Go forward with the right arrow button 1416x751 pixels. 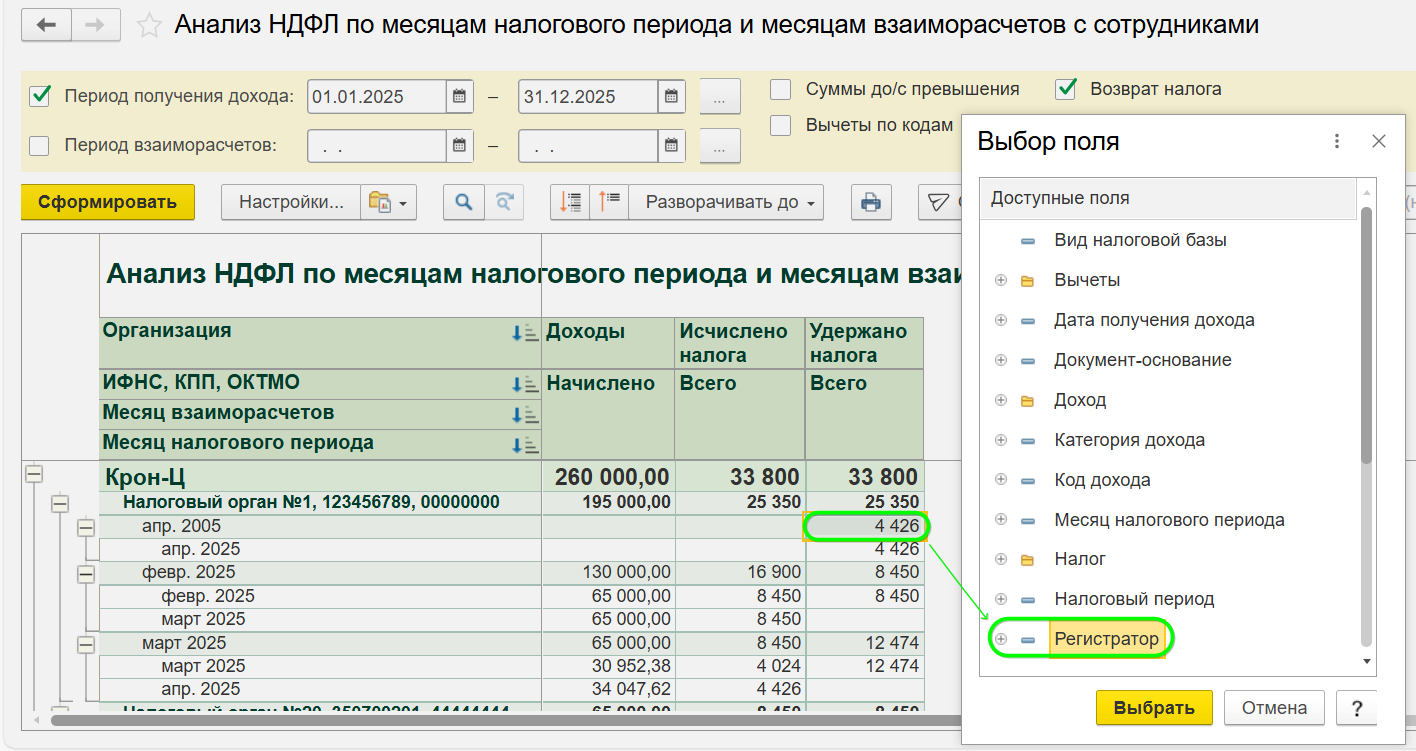pos(96,25)
